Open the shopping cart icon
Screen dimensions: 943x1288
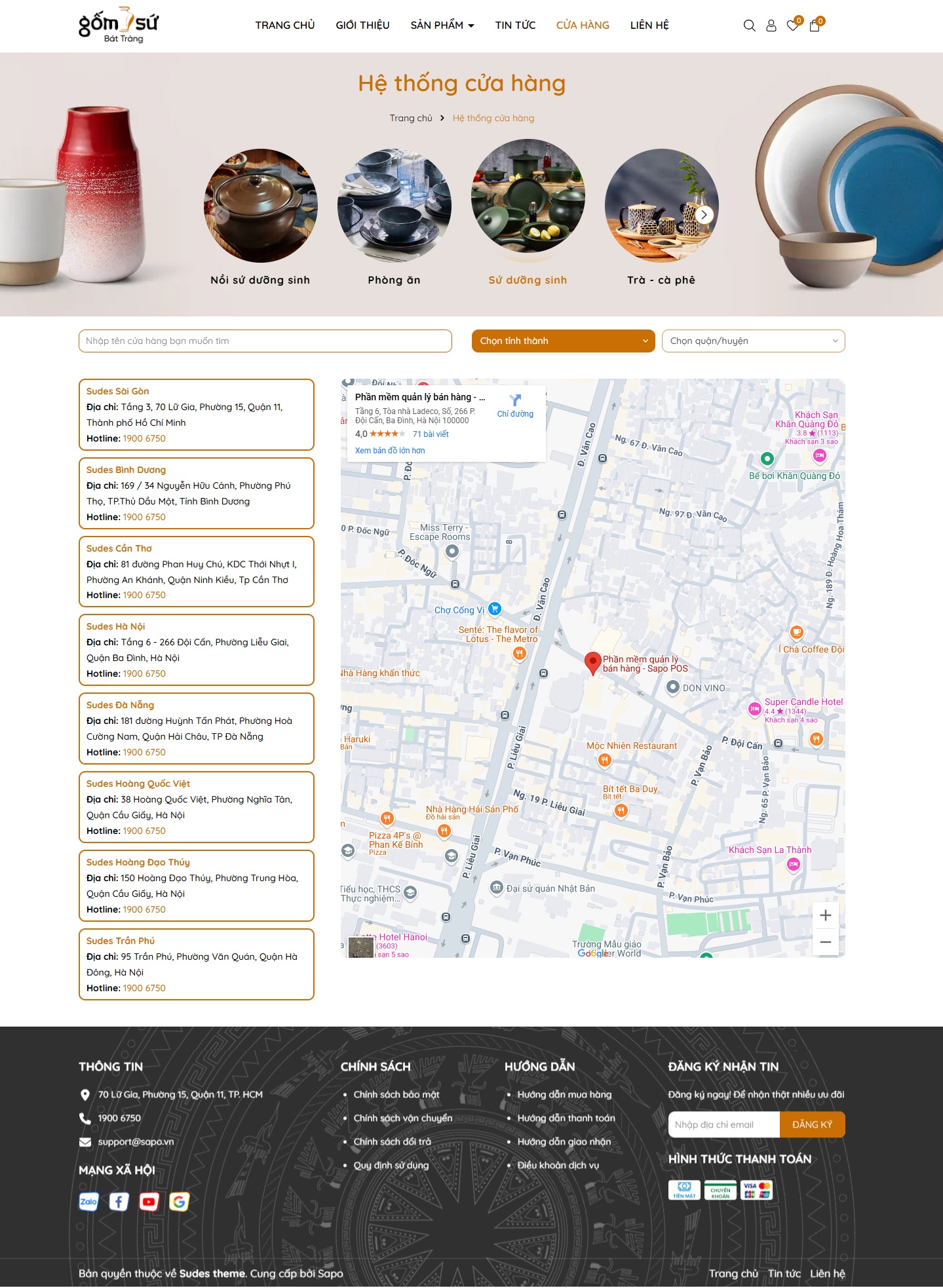(815, 26)
